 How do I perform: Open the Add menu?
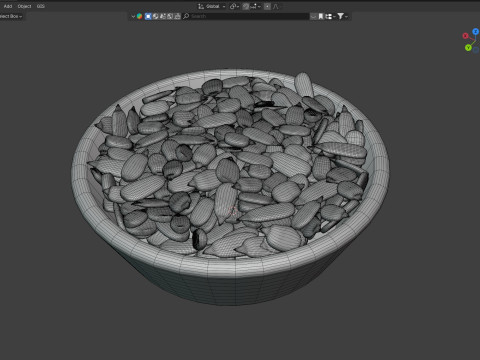tap(8, 6)
